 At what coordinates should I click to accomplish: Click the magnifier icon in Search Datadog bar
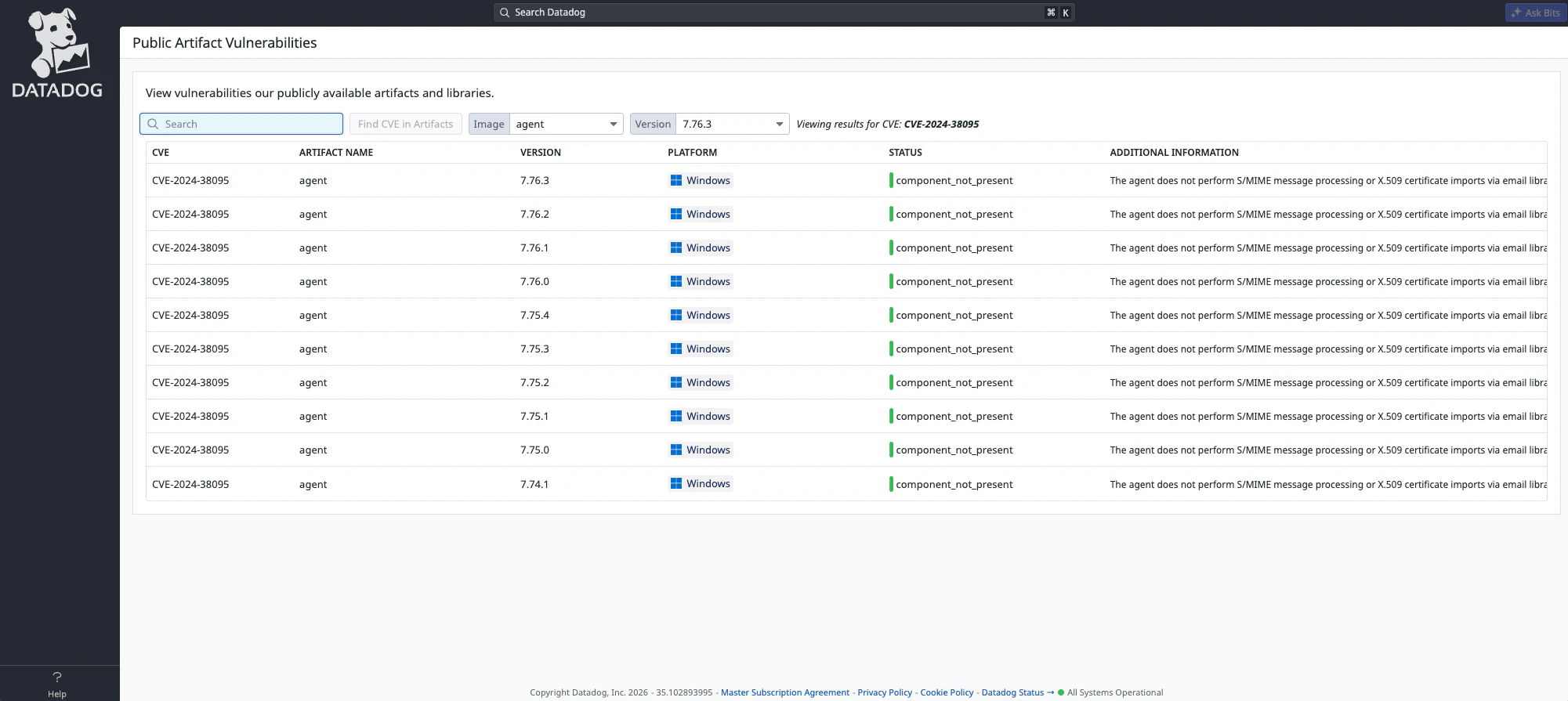505,13
